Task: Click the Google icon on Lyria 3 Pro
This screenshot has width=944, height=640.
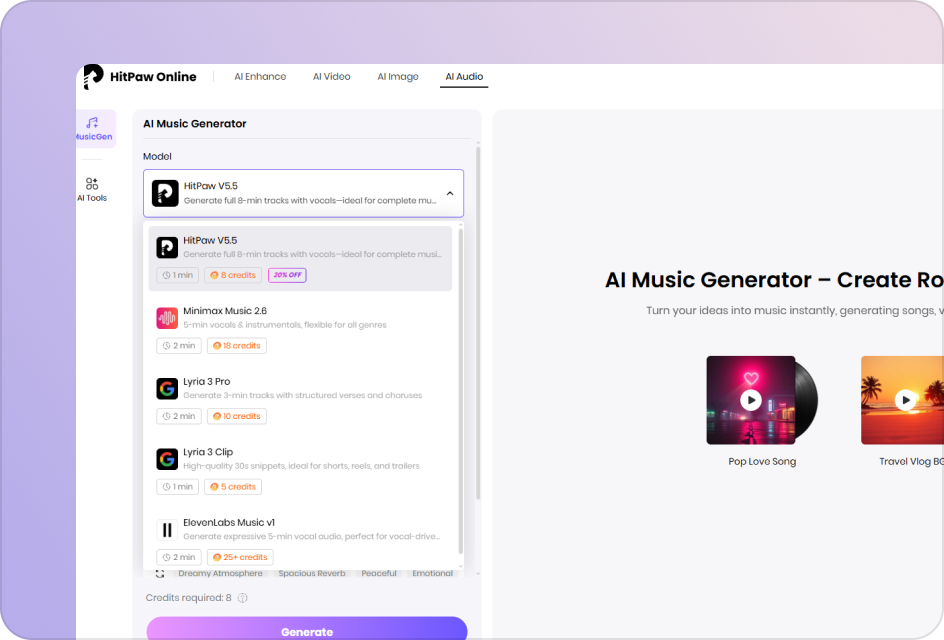Action: pos(167,388)
